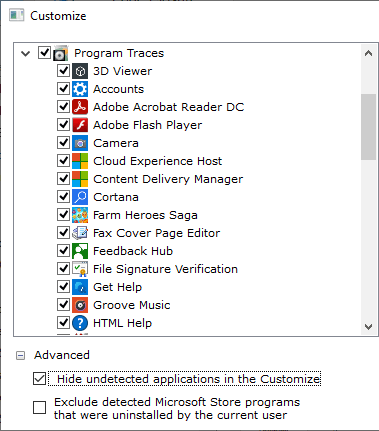Click the Adobe Acrobat Reader DC icon
The height and width of the screenshot is (431, 379).
click(80, 107)
